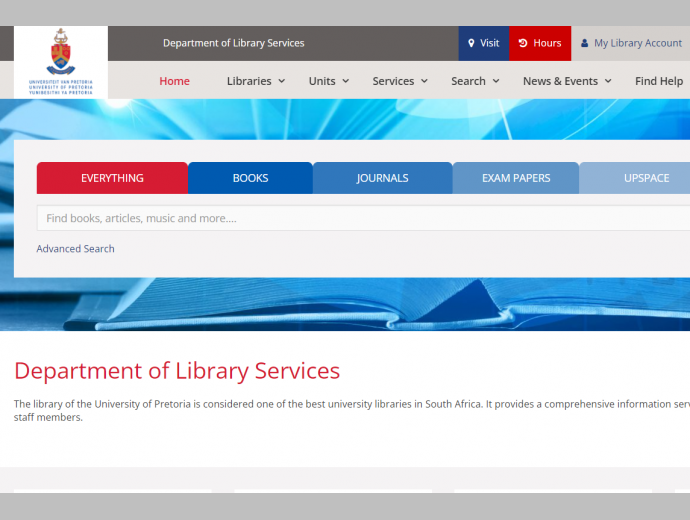Expand the Units dropdown chevron
The height and width of the screenshot is (520, 690).
pyautogui.click(x=346, y=81)
